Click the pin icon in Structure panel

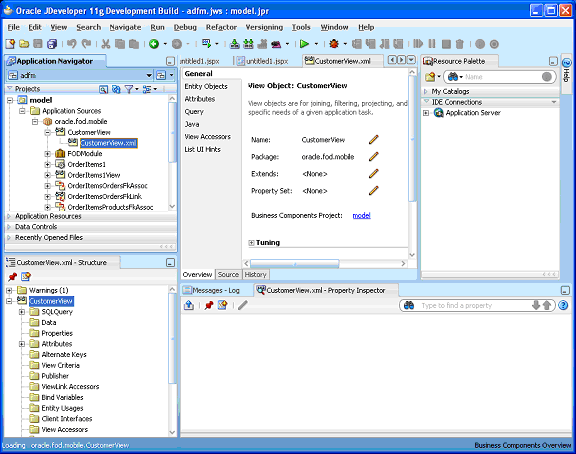click(x=12, y=277)
